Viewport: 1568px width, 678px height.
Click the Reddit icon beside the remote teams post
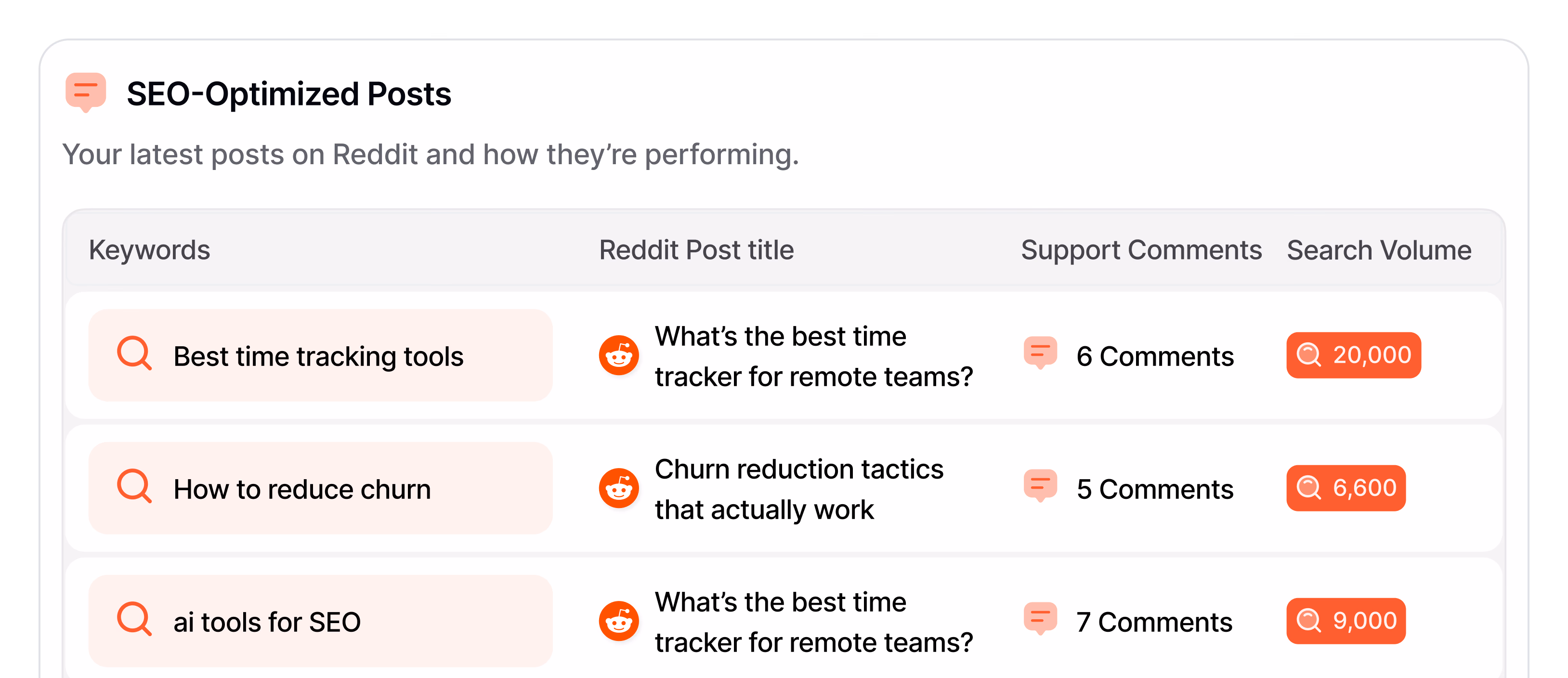click(x=618, y=355)
